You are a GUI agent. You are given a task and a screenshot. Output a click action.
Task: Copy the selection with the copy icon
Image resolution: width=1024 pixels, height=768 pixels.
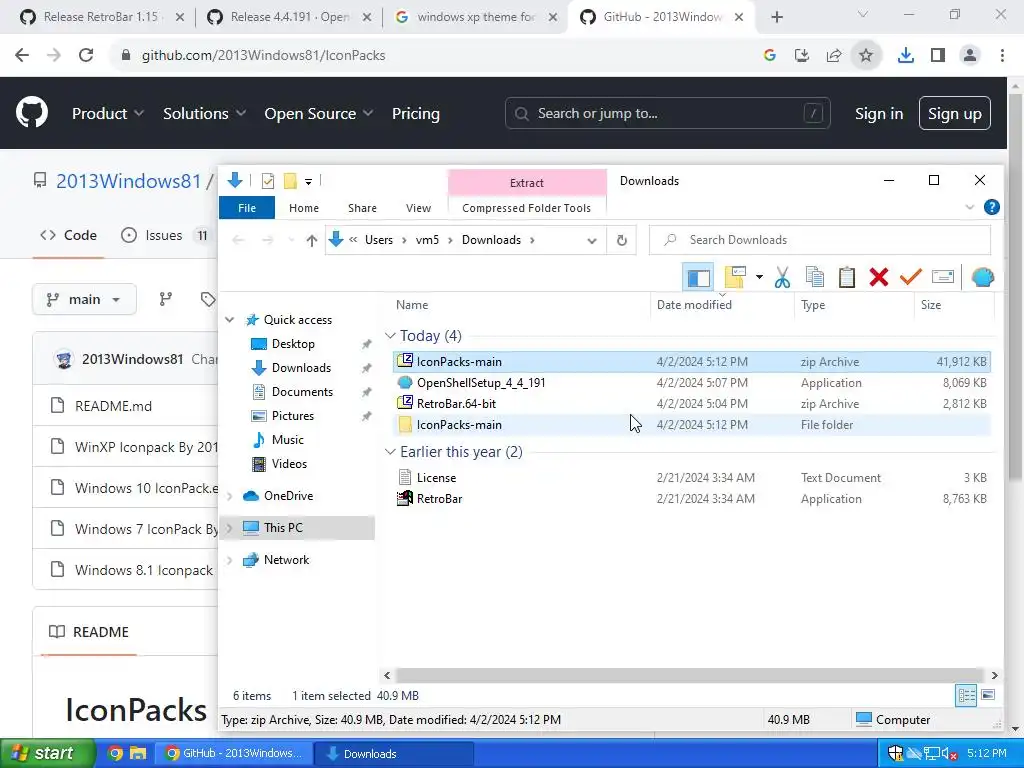(x=814, y=278)
